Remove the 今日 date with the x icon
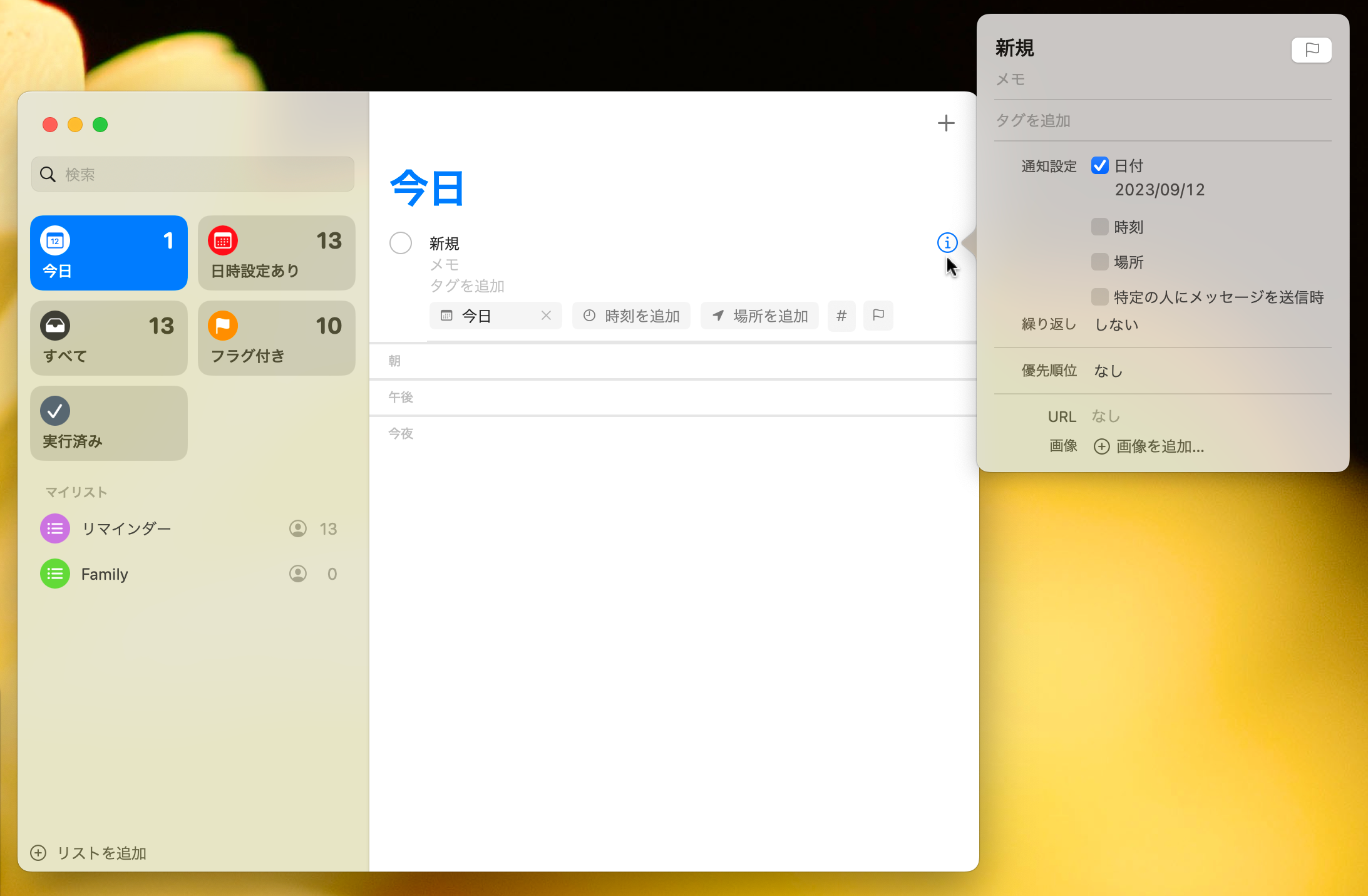This screenshot has width=1368, height=896. (546, 316)
